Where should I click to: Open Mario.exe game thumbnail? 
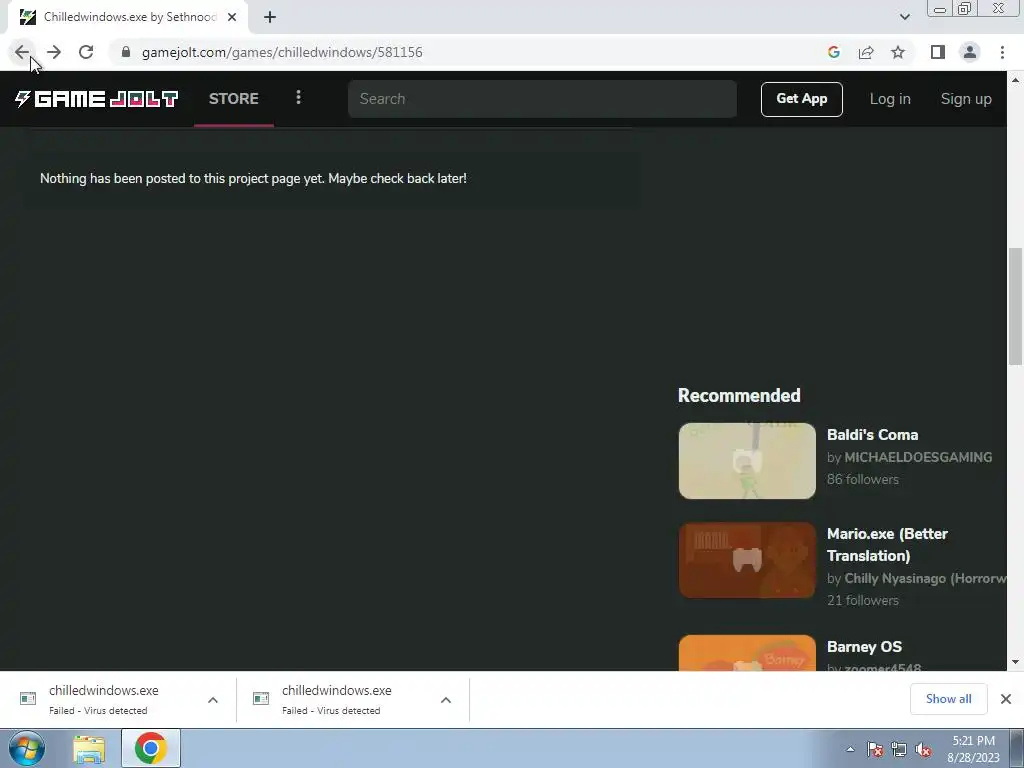tap(747, 560)
